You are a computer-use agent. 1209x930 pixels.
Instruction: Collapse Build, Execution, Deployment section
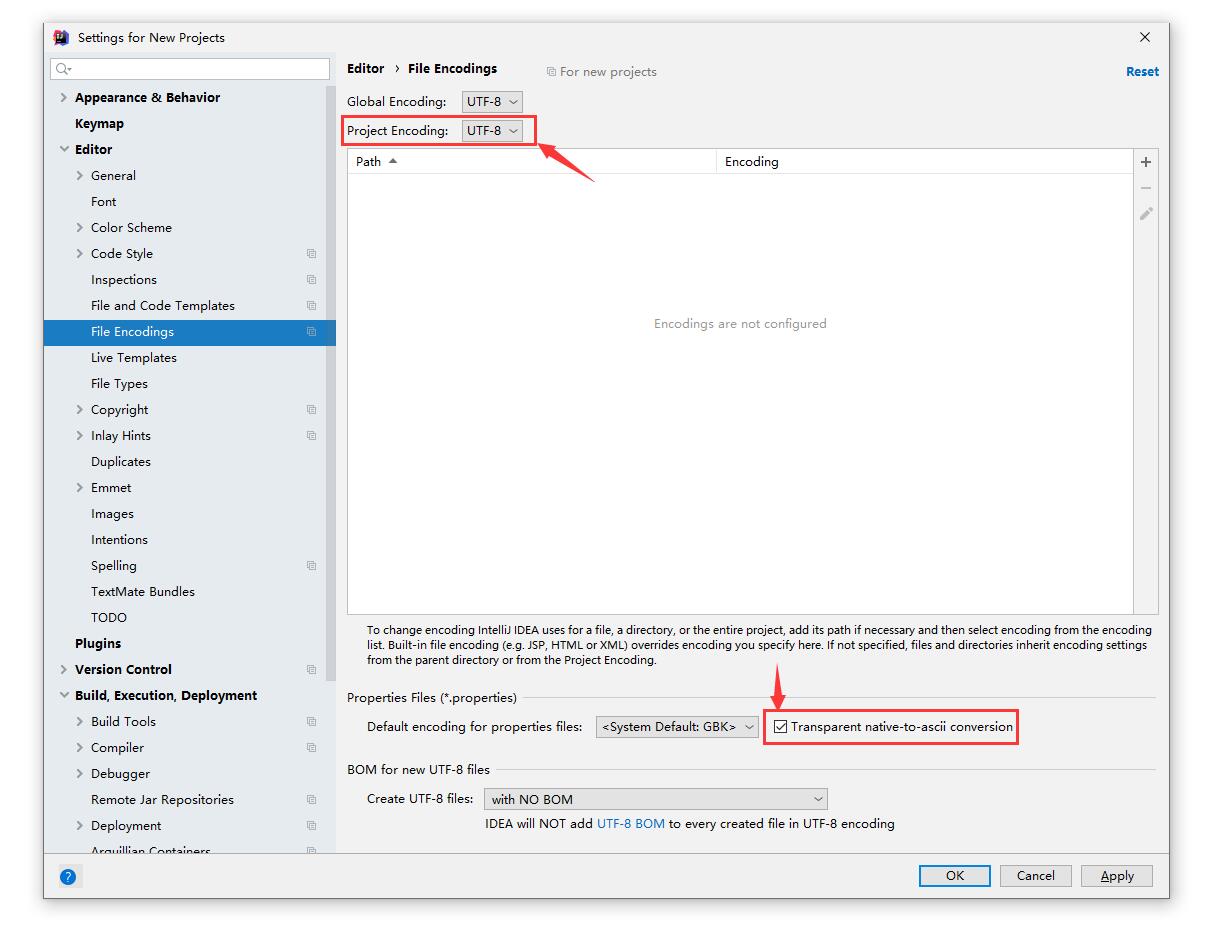coord(64,696)
